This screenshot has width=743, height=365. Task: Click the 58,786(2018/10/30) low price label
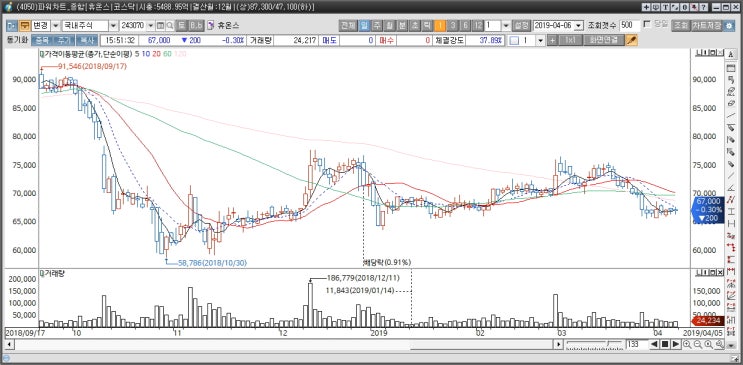[x=212, y=263]
